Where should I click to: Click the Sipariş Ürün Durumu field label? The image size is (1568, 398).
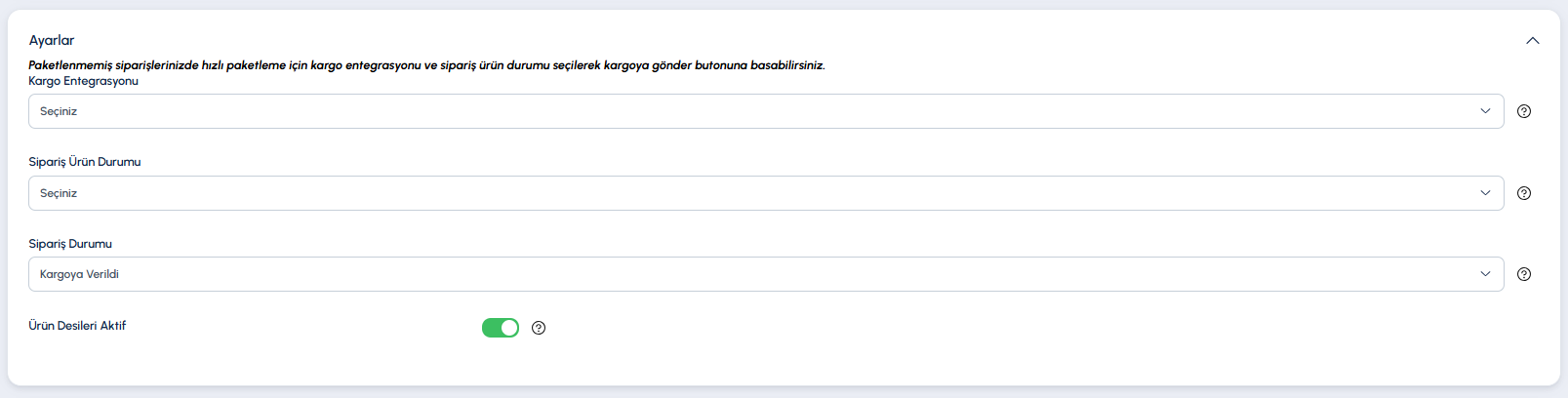85,162
